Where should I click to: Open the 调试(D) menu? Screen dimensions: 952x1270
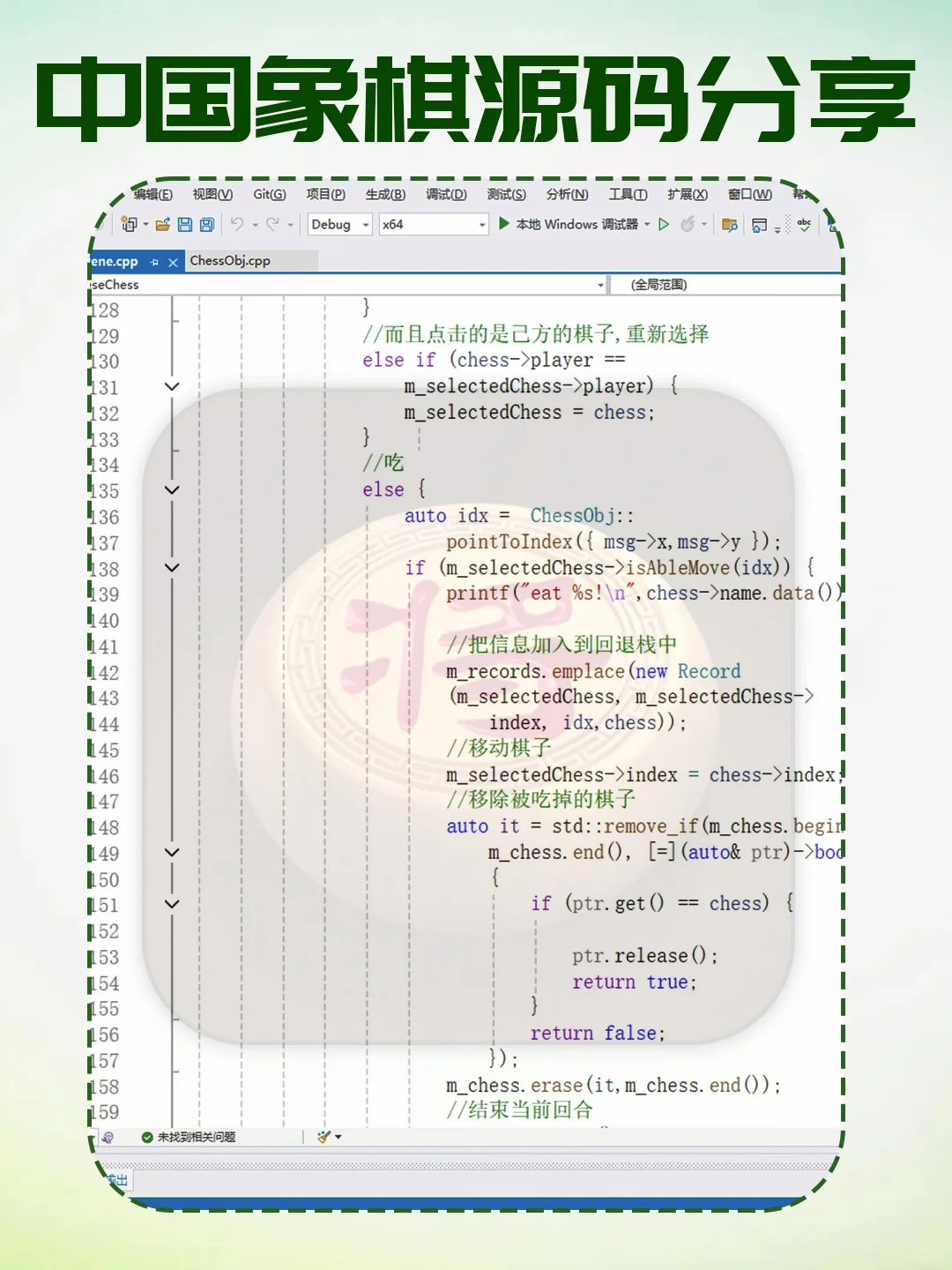446,194
